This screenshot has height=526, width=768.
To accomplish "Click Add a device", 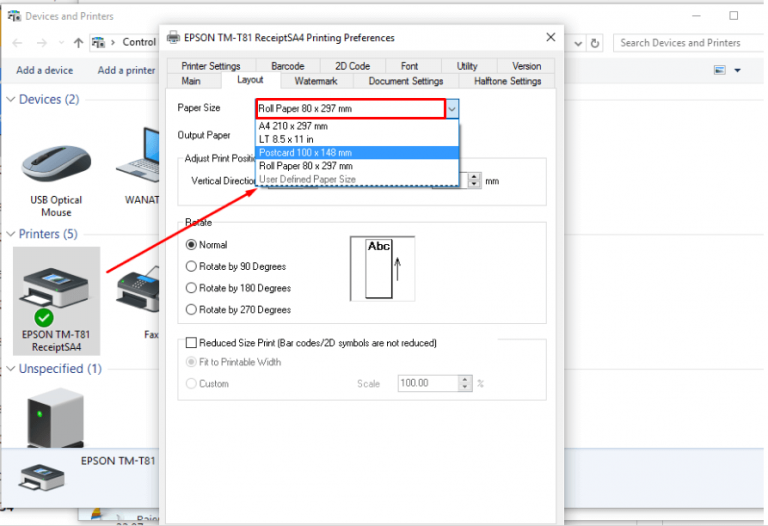I will coord(45,70).
